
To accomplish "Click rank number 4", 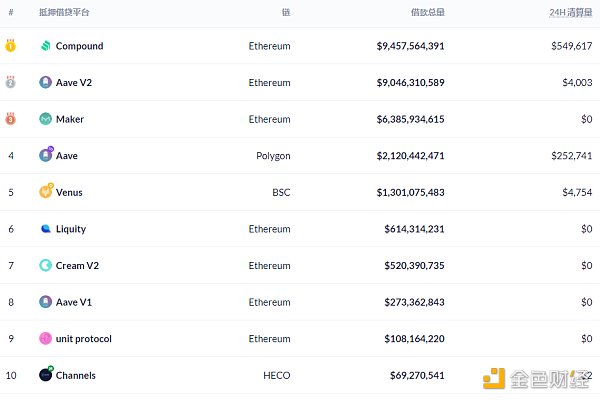I will tap(11, 156).
